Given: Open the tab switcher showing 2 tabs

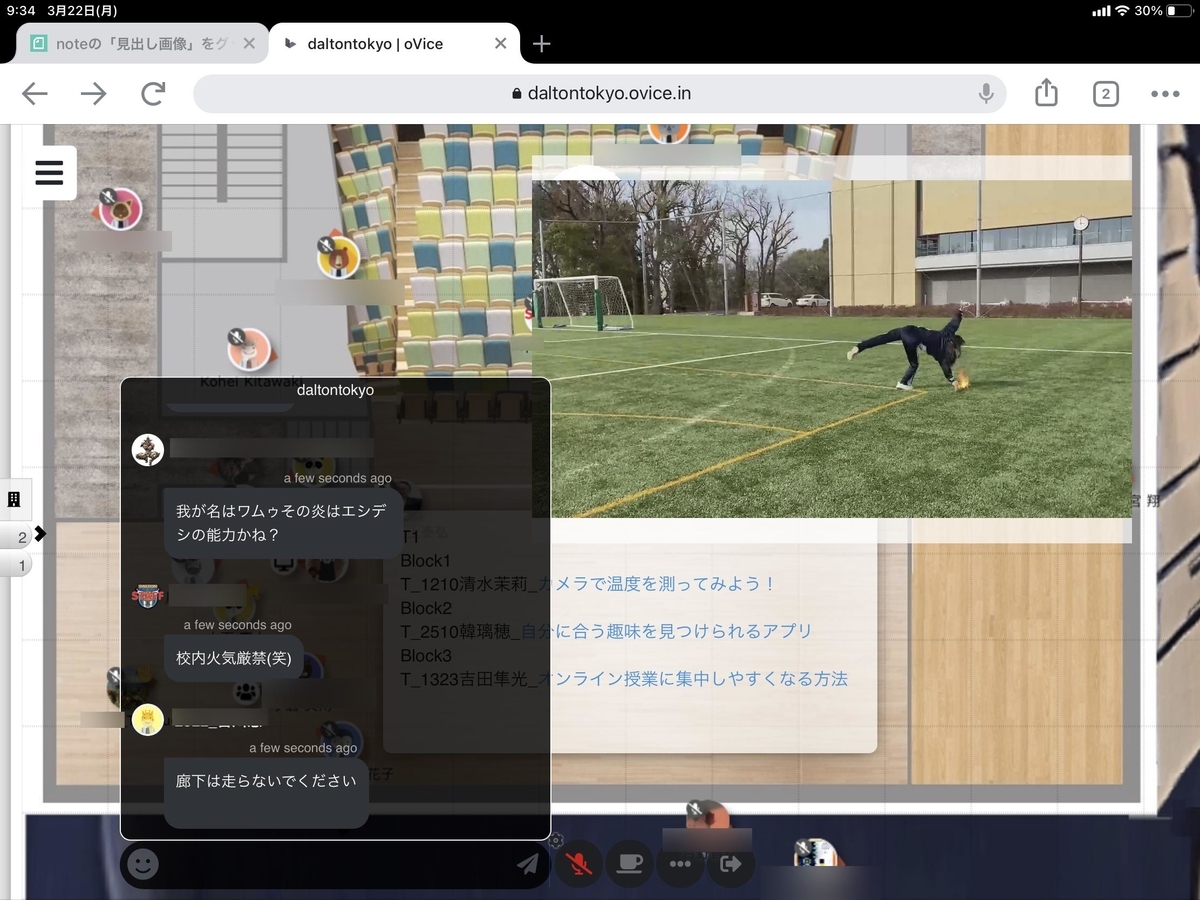Looking at the screenshot, I should [1105, 94].
